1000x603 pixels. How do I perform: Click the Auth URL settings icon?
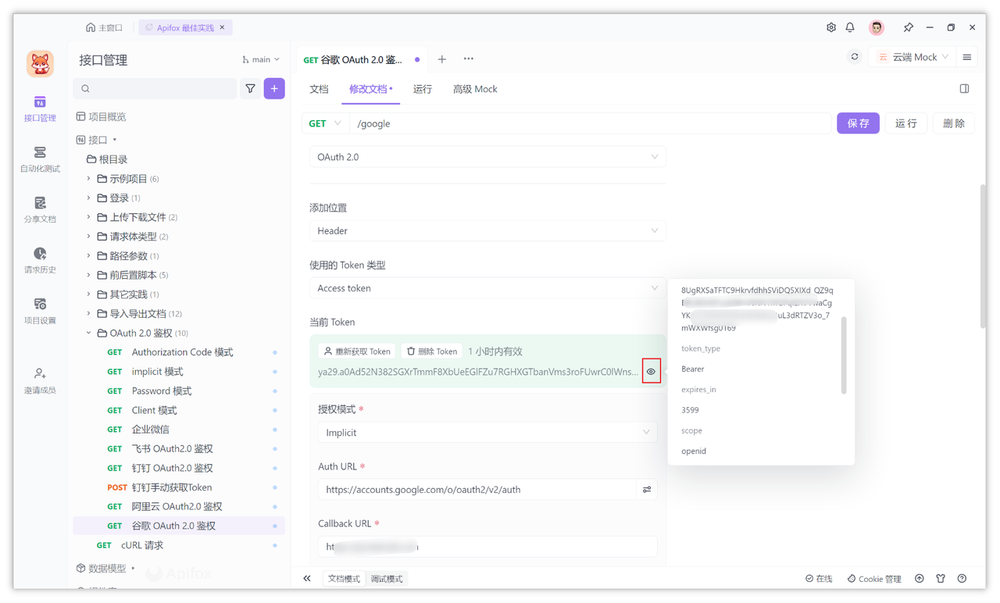647,490
